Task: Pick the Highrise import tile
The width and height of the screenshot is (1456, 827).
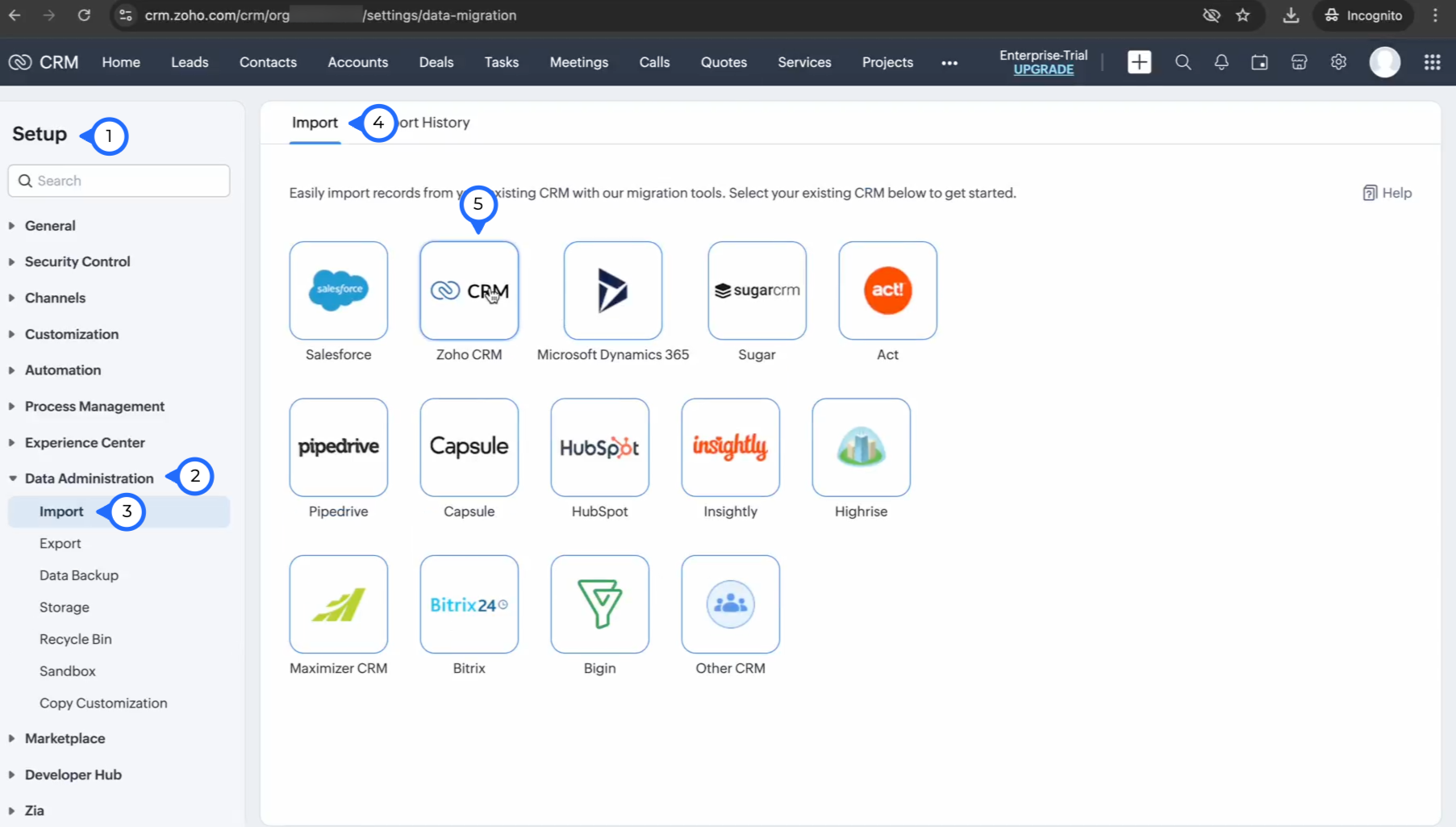Action: [x=862, y=447]
